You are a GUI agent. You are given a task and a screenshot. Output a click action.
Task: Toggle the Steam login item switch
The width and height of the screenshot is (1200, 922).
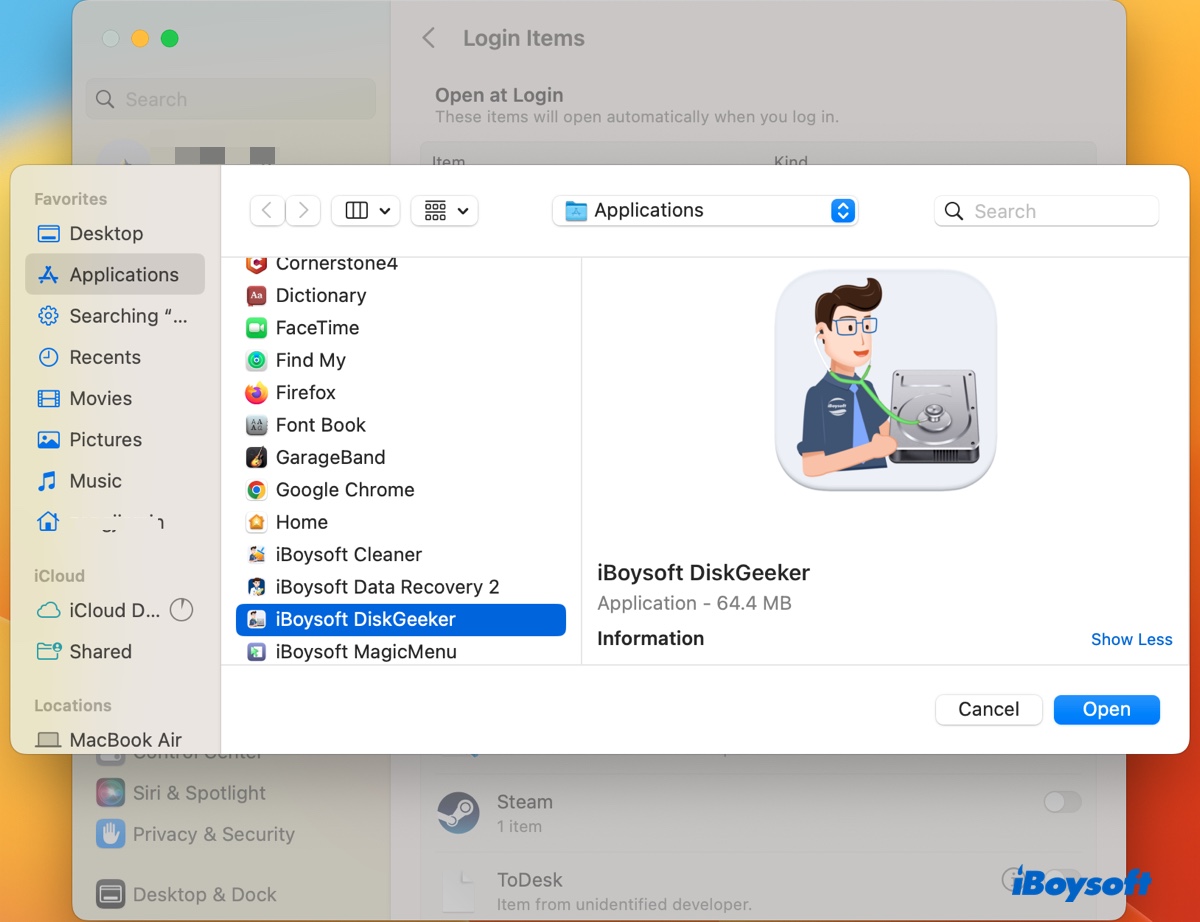click(1062, 802)
